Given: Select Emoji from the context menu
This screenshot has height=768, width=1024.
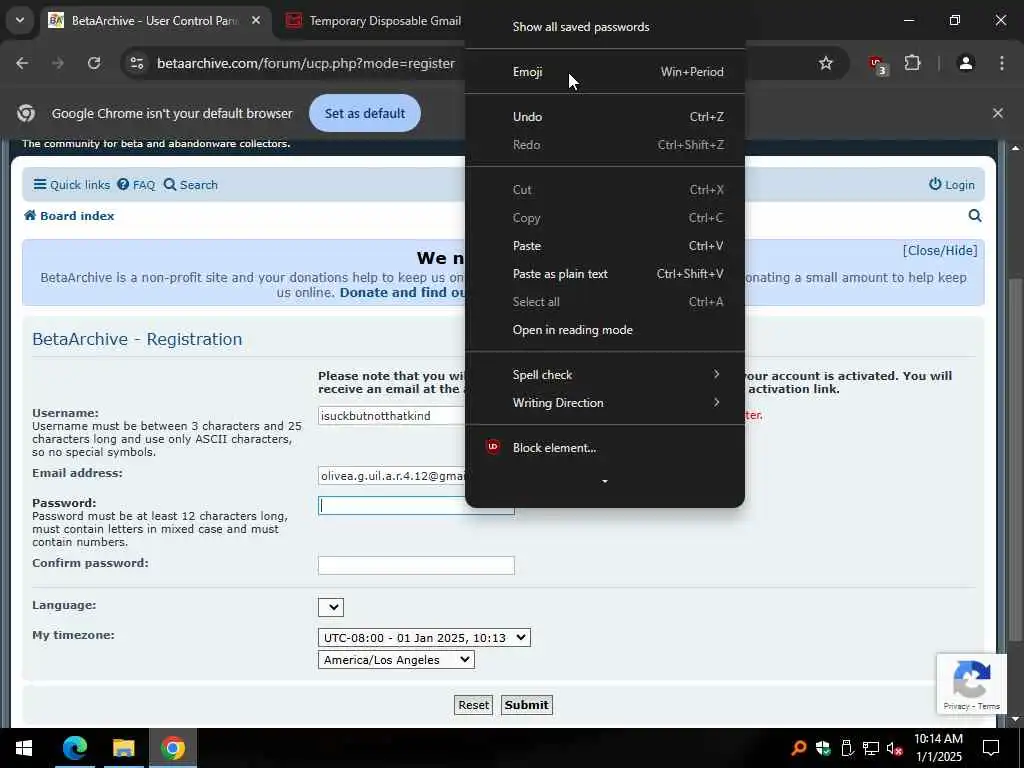Looking at the screenshot, I should pos(605,72).
